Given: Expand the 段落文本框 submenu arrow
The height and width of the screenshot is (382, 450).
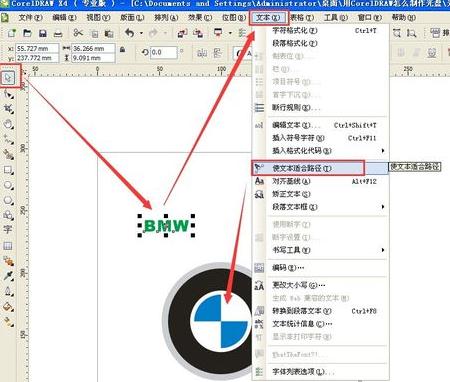Looking at the screenshot, I should tap(383, 207).
